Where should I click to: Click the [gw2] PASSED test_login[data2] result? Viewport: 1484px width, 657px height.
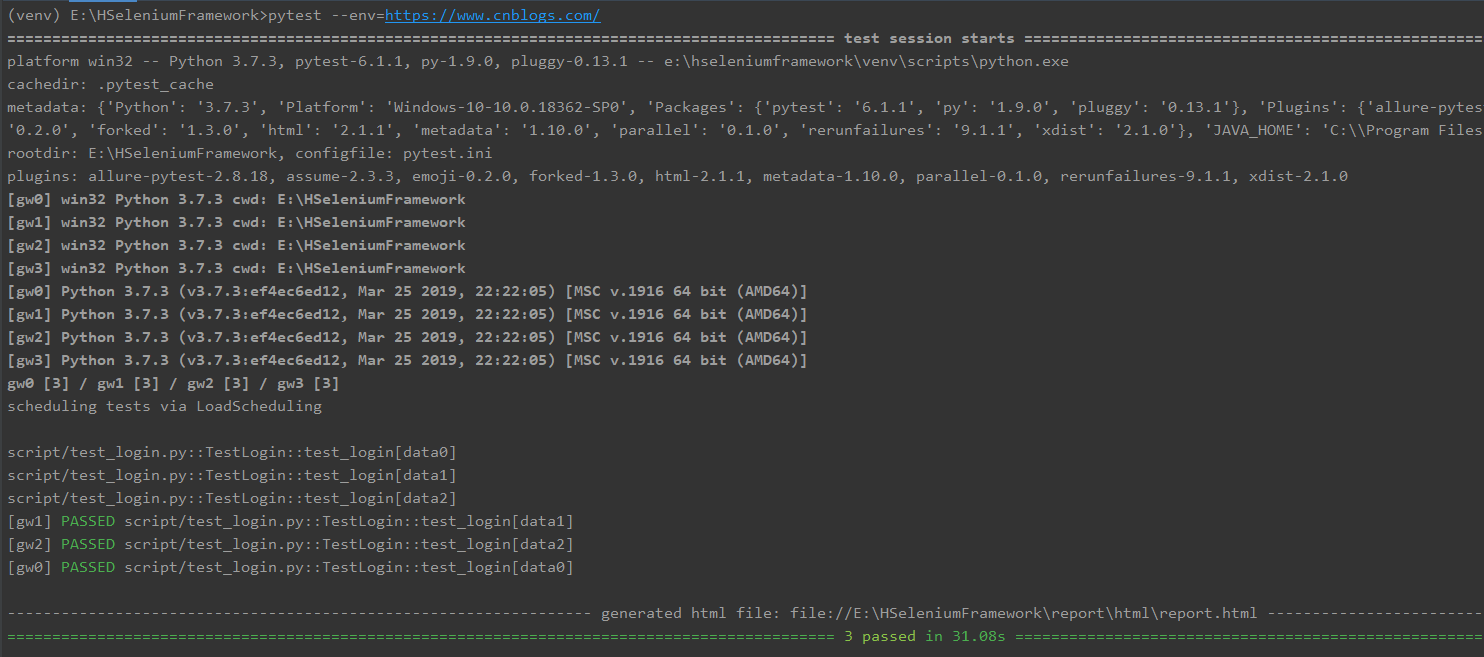(x=290, y=545)
